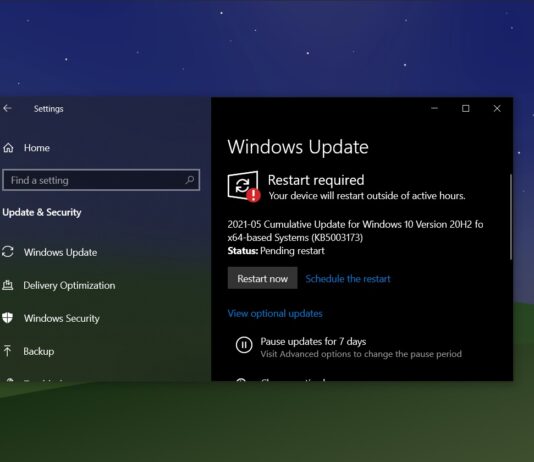The height and width of the screenshot is (462, 534).
Task: Go back using the Settings back arrow
Action: click(7, 108)
